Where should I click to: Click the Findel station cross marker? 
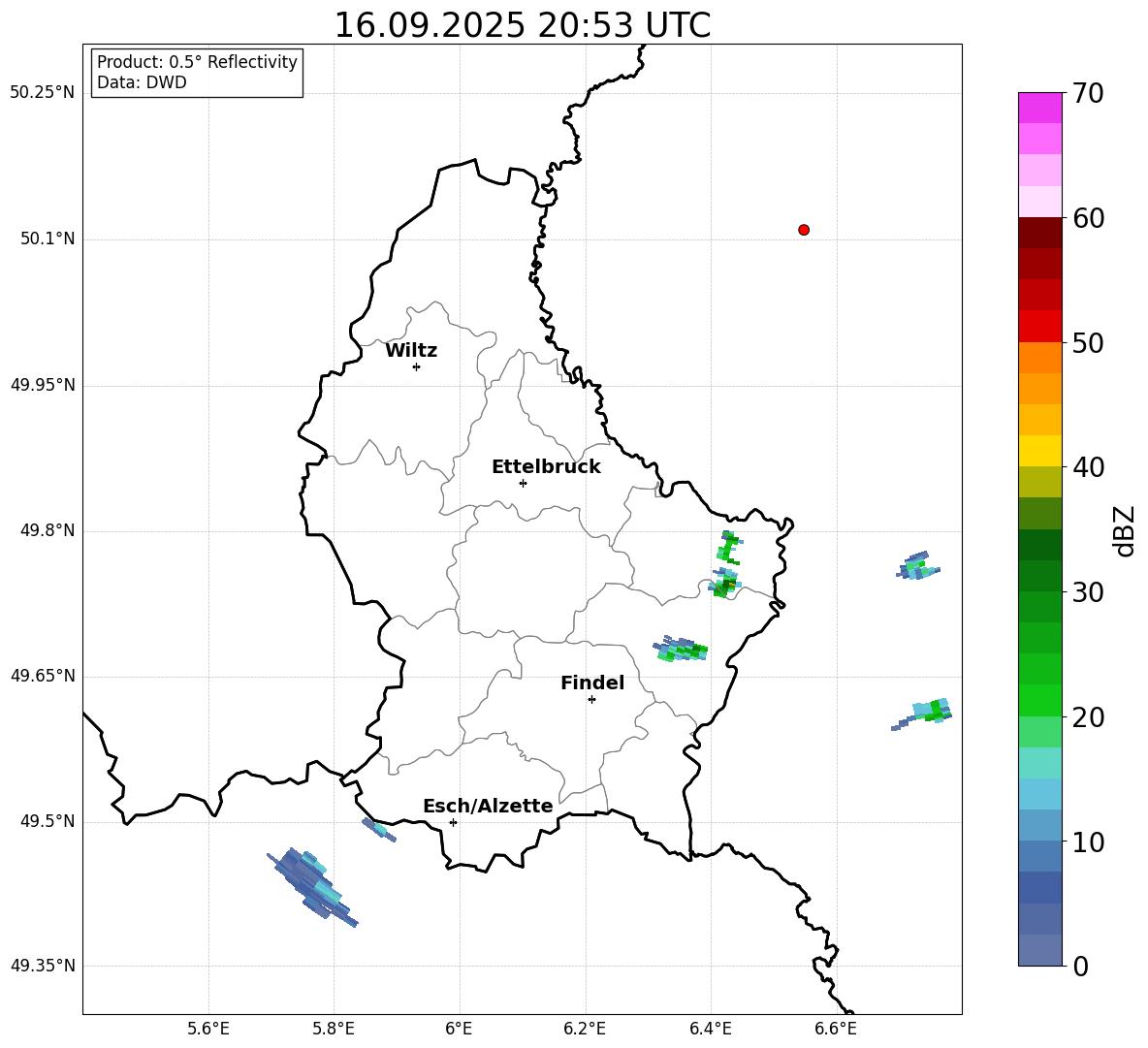pyautogui.click(x=591, y=700)
